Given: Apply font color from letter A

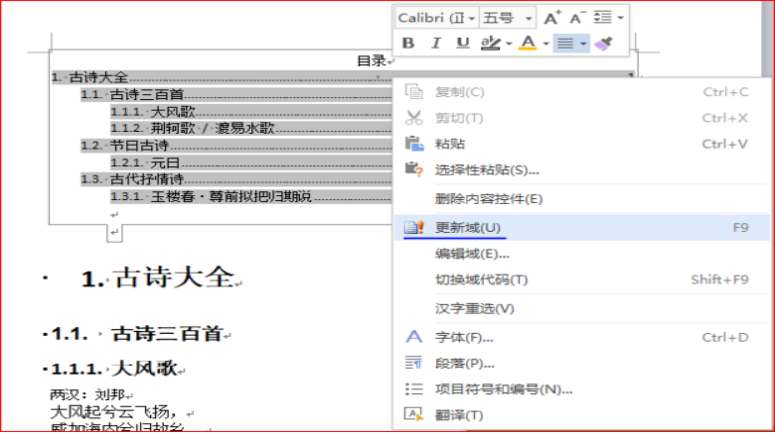Looking at the screenshot, I should [x=528, y=43].
